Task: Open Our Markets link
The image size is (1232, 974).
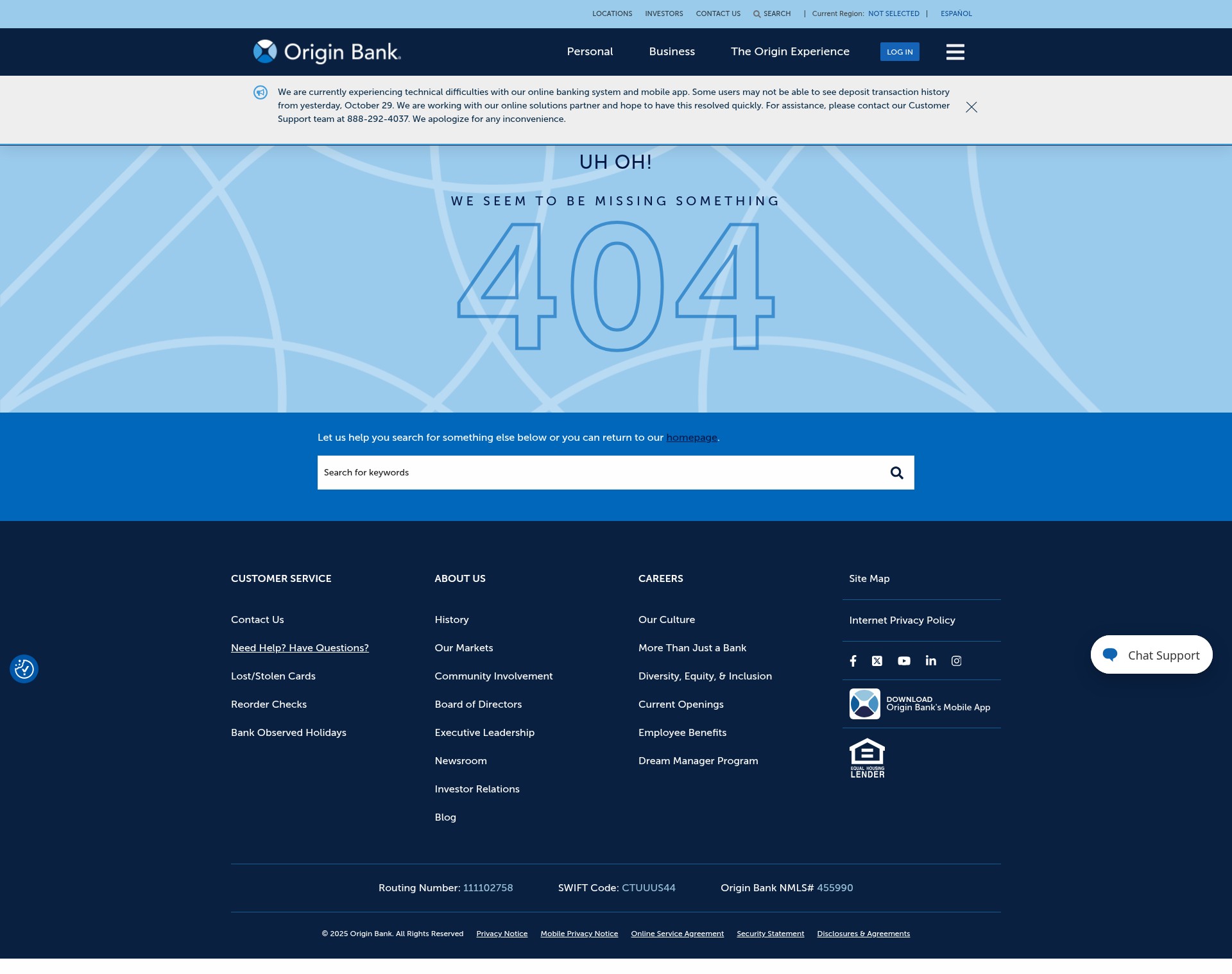Action: click(x=464, y=648)
